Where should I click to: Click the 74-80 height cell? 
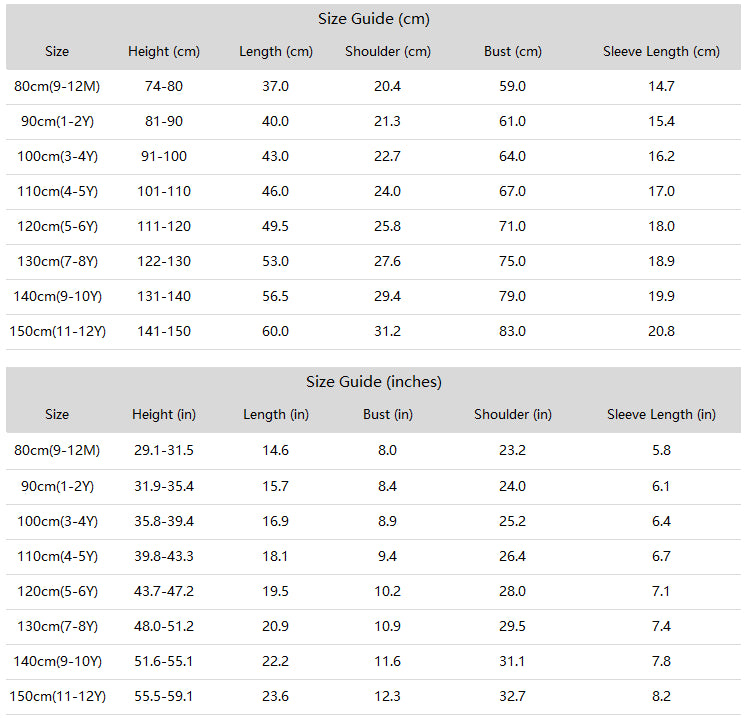(x=164, y=87)
